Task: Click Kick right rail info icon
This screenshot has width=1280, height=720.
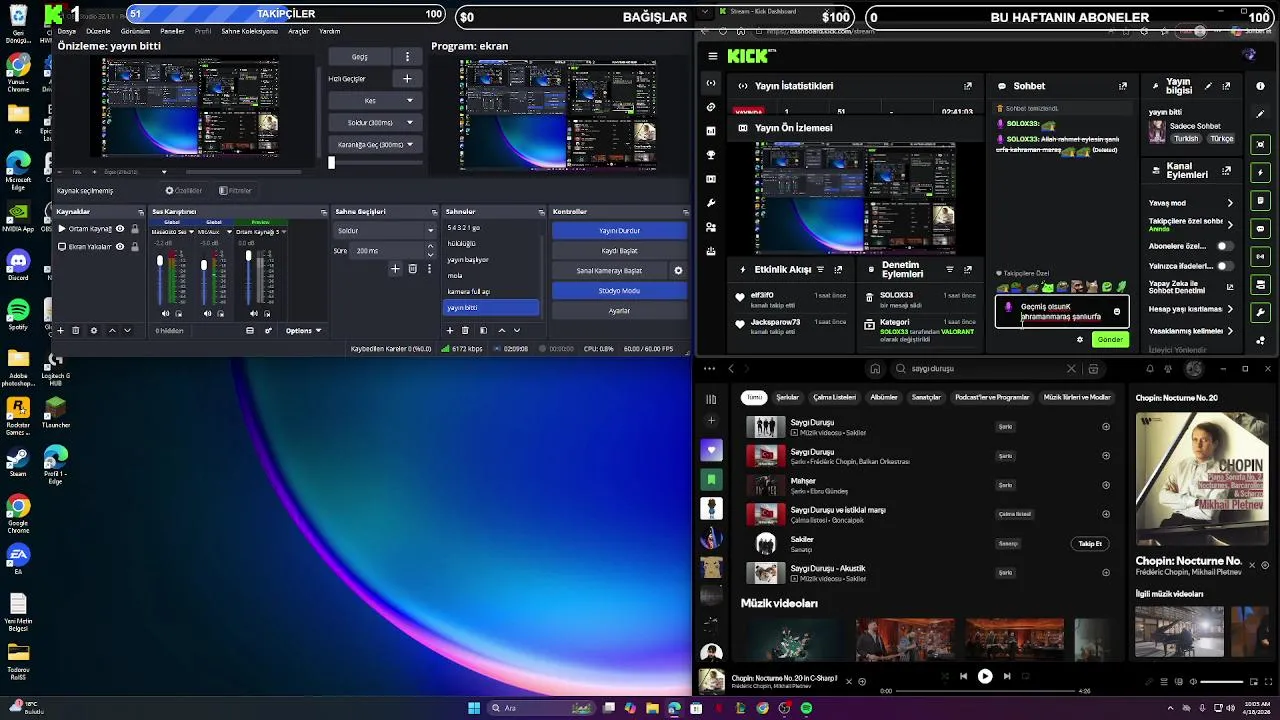Action: coord(1260,86)
